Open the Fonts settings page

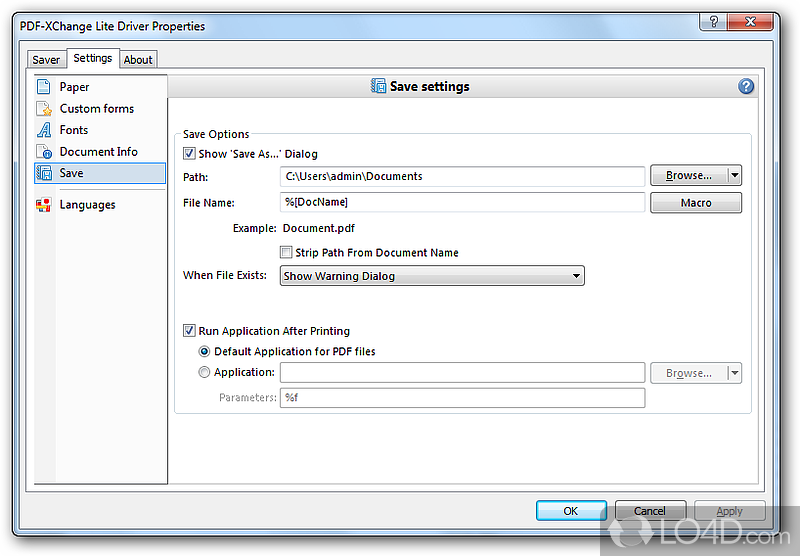(100, 130)
